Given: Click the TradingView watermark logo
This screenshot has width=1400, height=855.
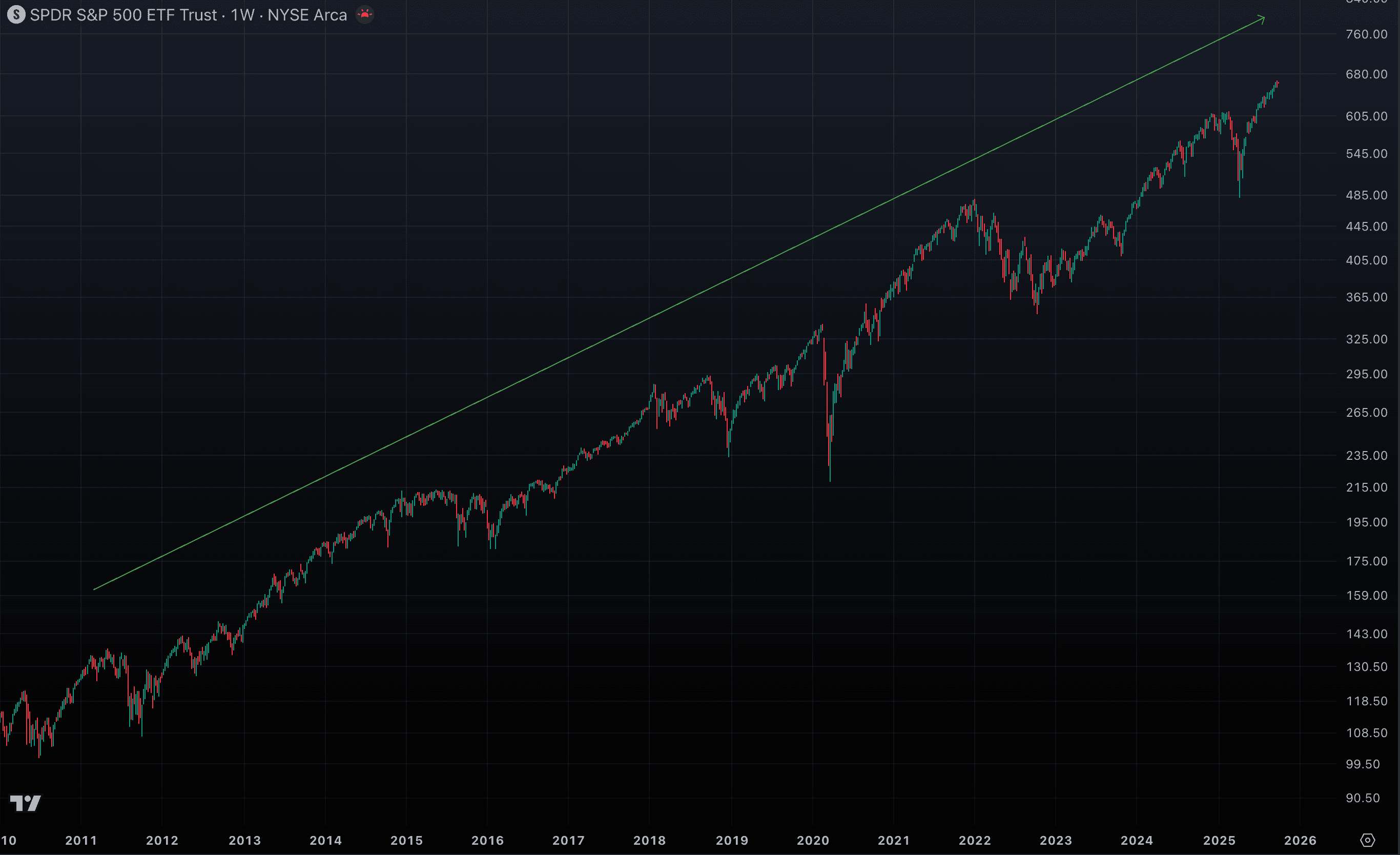Looking at the screenshot, I should coord(26,804).
